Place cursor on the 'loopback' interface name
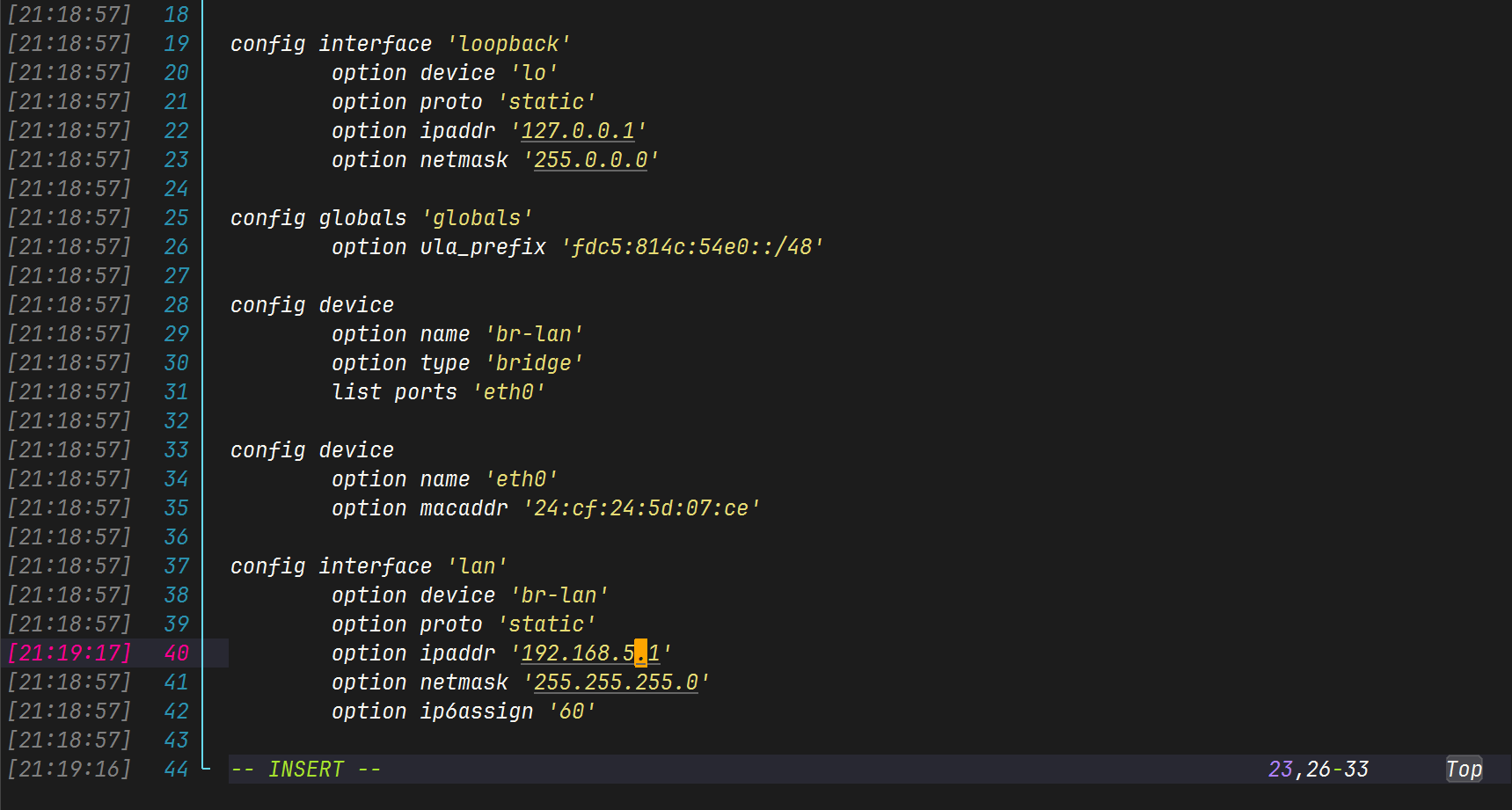 (508, 44)
